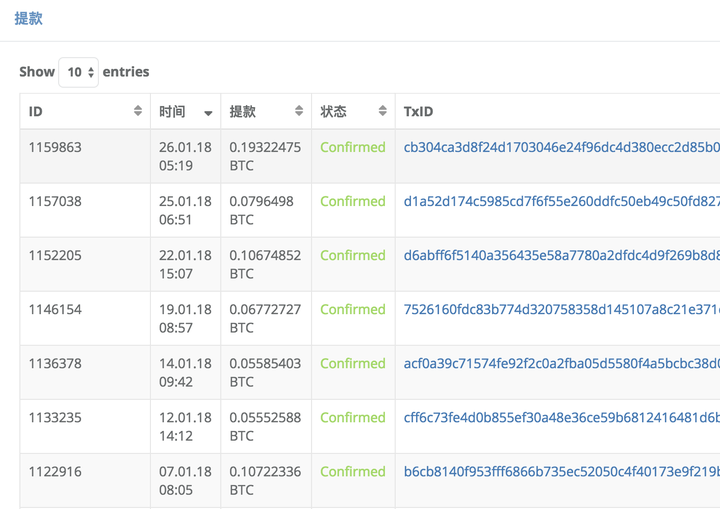Click time cell 26.01.18 05:19

tap(186, 156)
